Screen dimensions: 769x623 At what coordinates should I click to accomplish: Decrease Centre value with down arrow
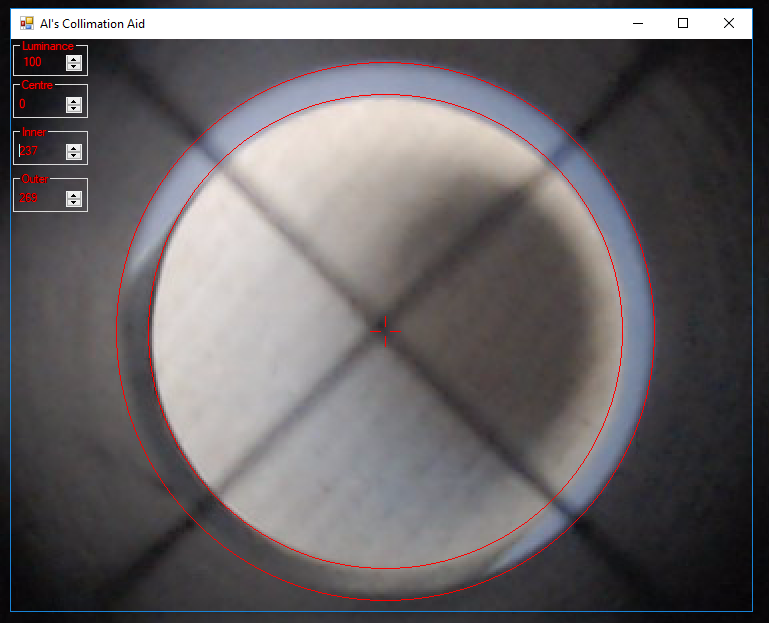pyautogui.click(x=74, y=109)
